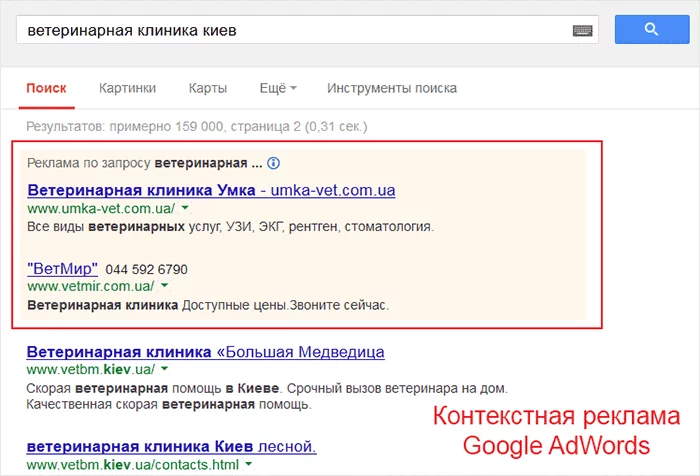The image size is (700, 476).
Task: Focus the search query input field
Action: pyautogui.click(x=290, y=31)
